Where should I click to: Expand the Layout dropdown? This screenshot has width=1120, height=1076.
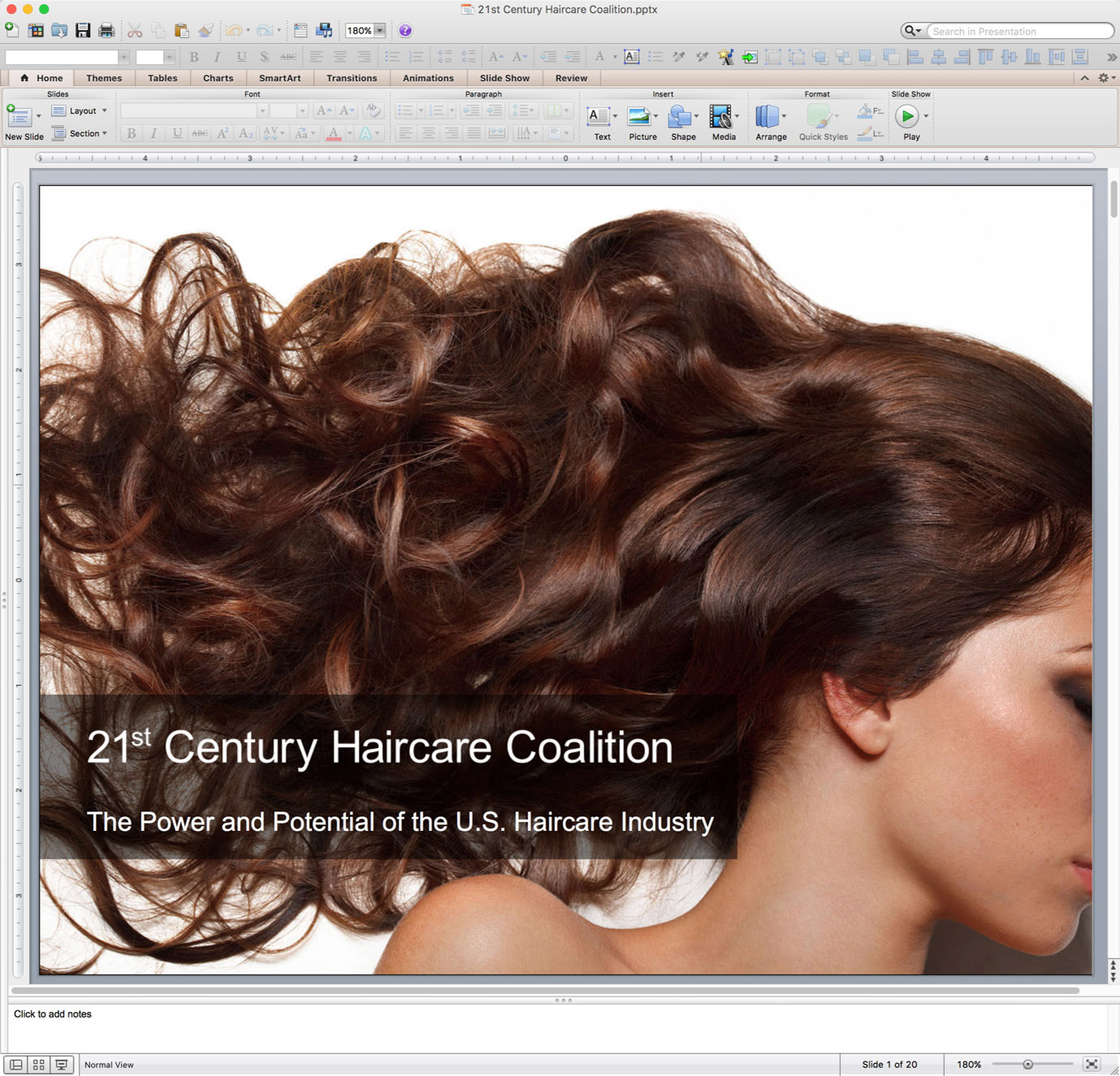point(80,111)
